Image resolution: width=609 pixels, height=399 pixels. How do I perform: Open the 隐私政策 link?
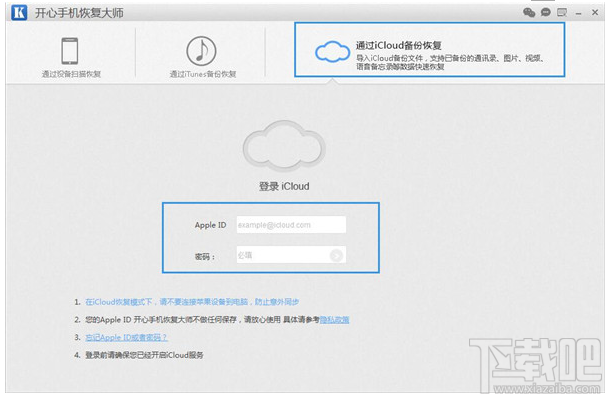pos(334,320)
